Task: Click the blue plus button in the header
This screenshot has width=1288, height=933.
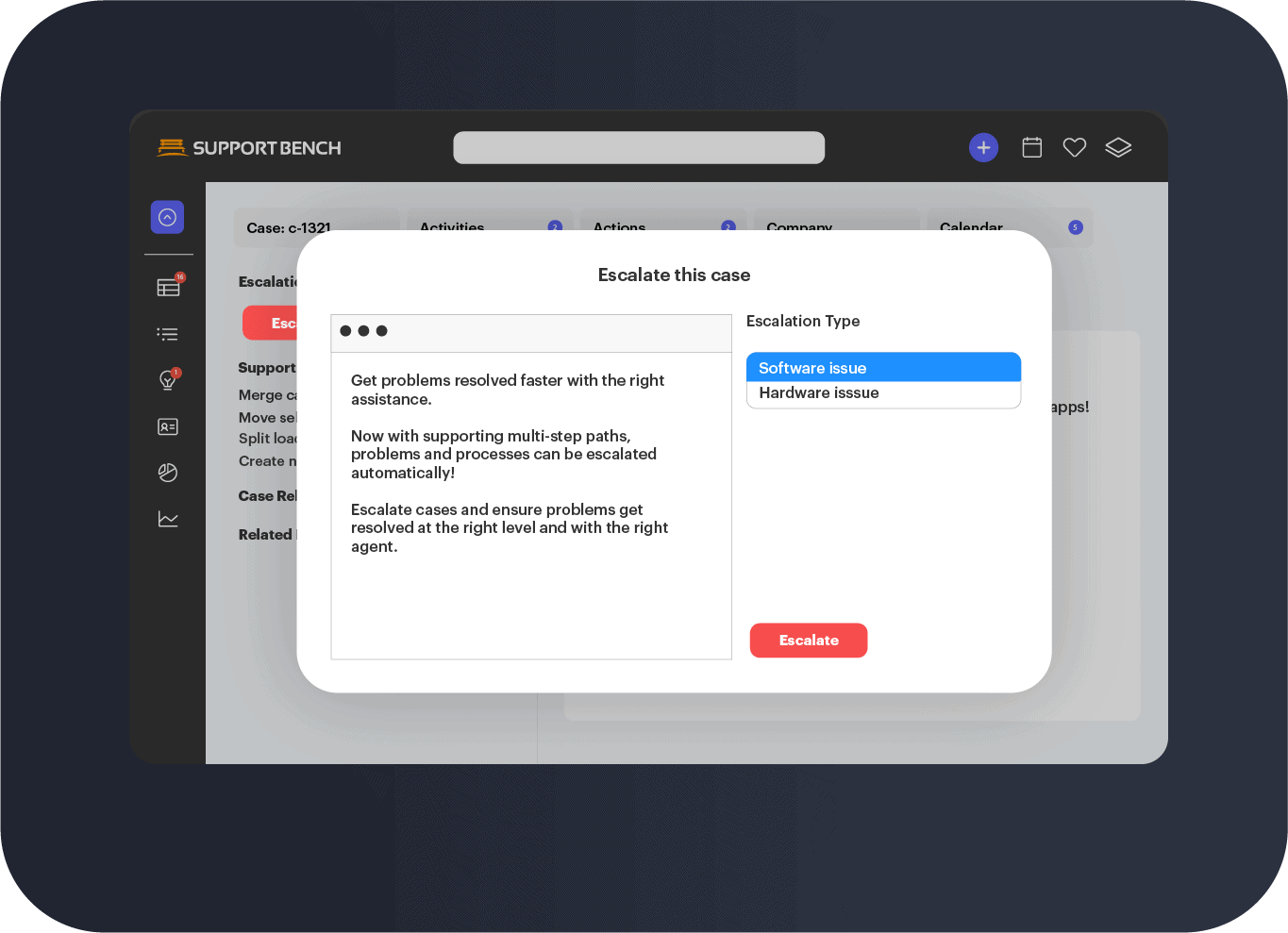Action: pyautogui.click(x=983, y=147)
